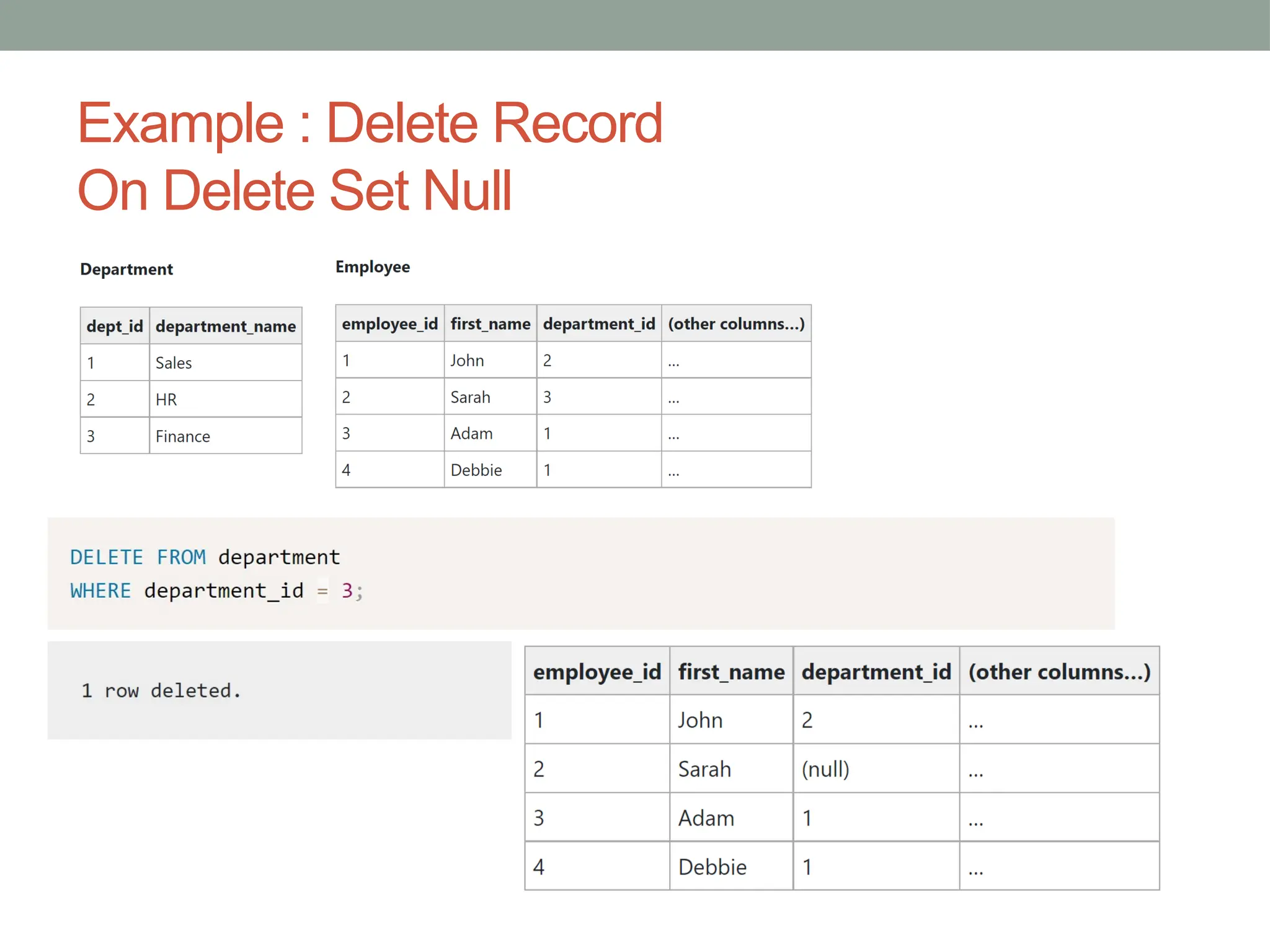The height and width of the screenshot is (952, 1270).
Task: Click the subtitle 'On Delete Set Null'
Action: (295, 190)
